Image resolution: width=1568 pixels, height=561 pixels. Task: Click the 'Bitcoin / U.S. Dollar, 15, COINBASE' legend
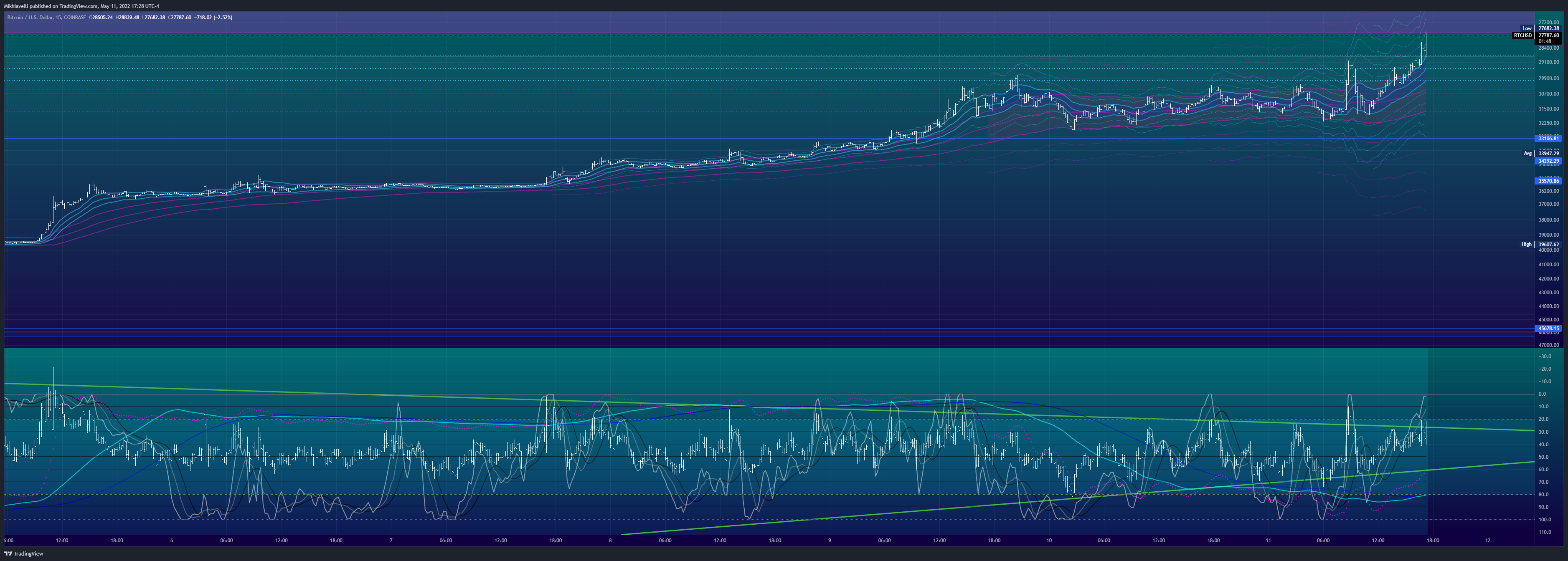[x=46, y=18]
